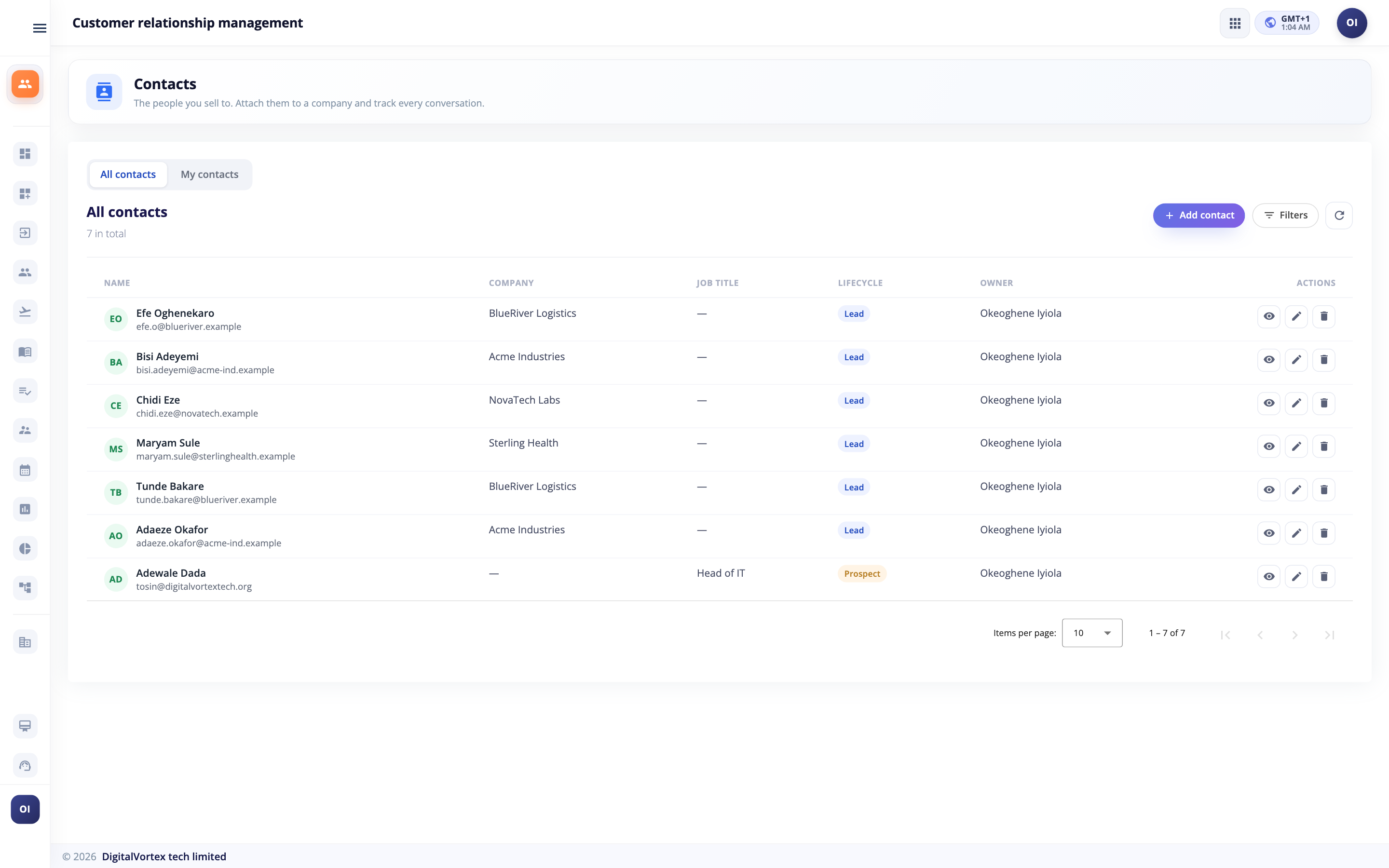1389x868 pixels.
Task: Expand the Items per page dropdown
Action: pos(1092,633)
